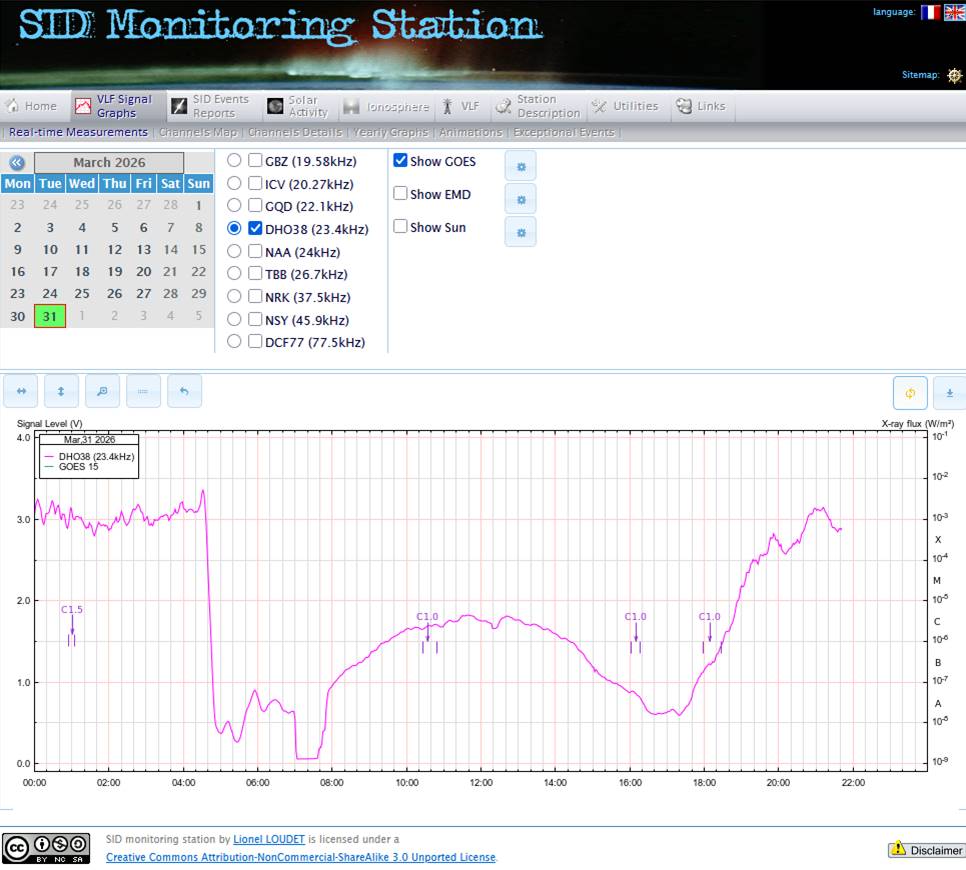
Task: Download the graph with the download icon
Action: pyautogui.click(x=949, y=393)
